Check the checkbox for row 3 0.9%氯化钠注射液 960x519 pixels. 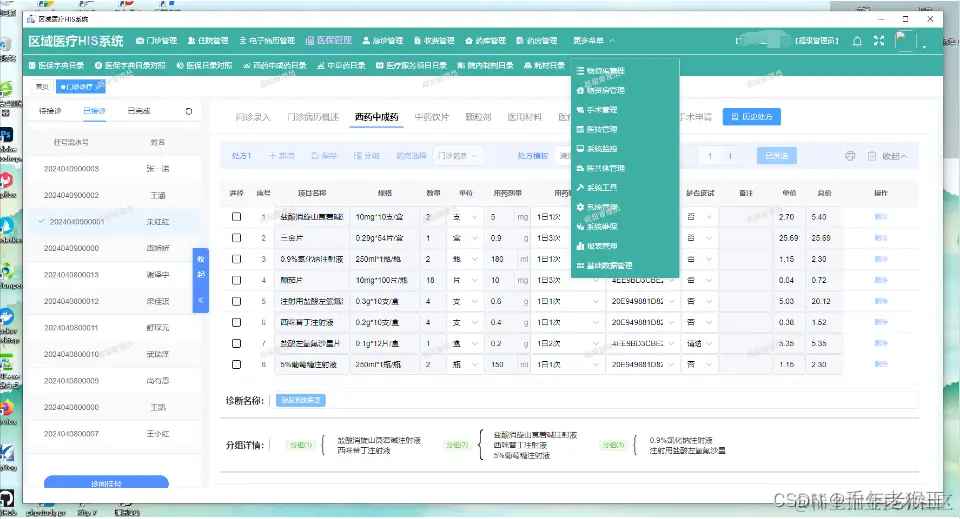[236, 259]
